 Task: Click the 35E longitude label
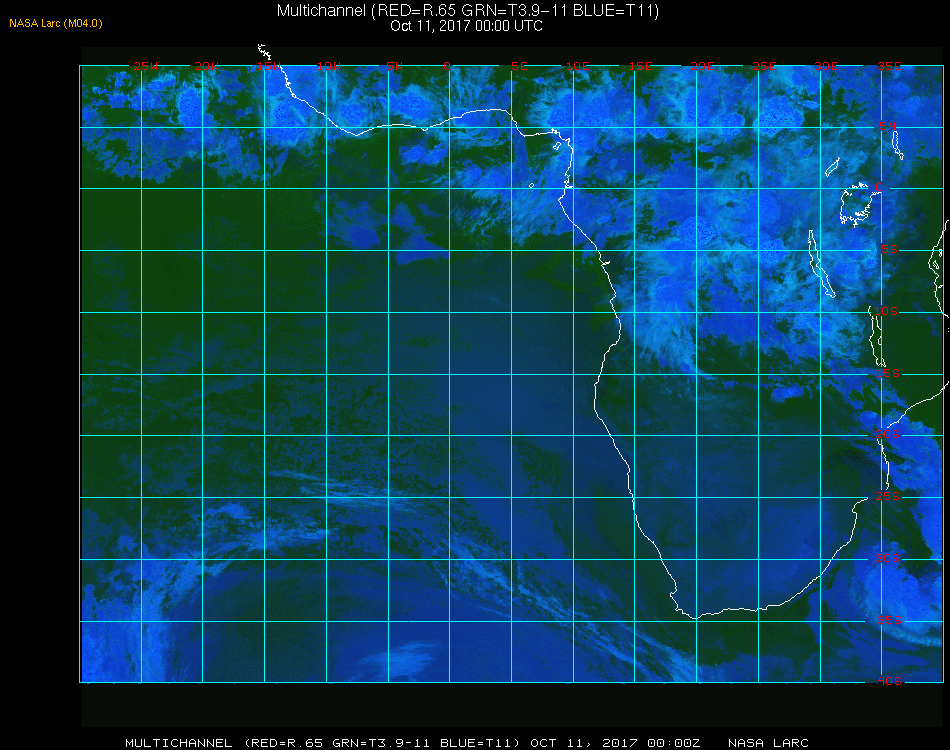(x=889, y=66)
